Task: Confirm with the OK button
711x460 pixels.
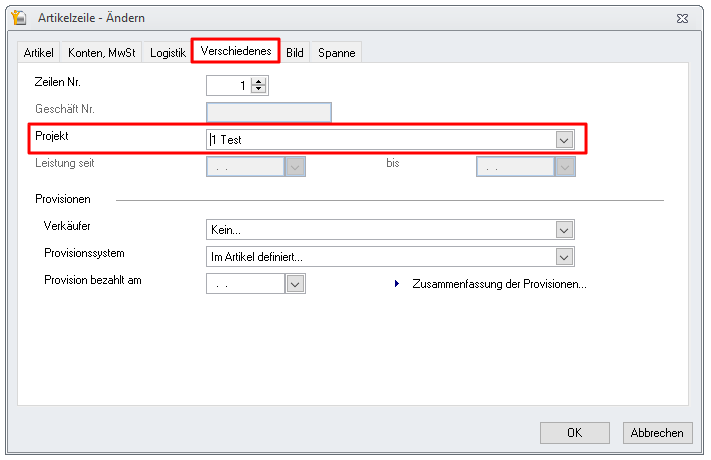Action: (574, 433)
